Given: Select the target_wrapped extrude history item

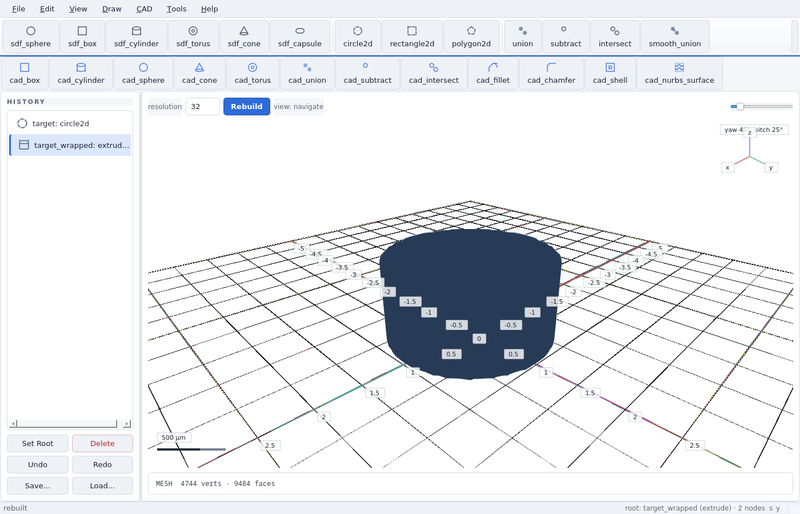Looking at the screenshot, I should pyautogui.click(x=70, y=145).
